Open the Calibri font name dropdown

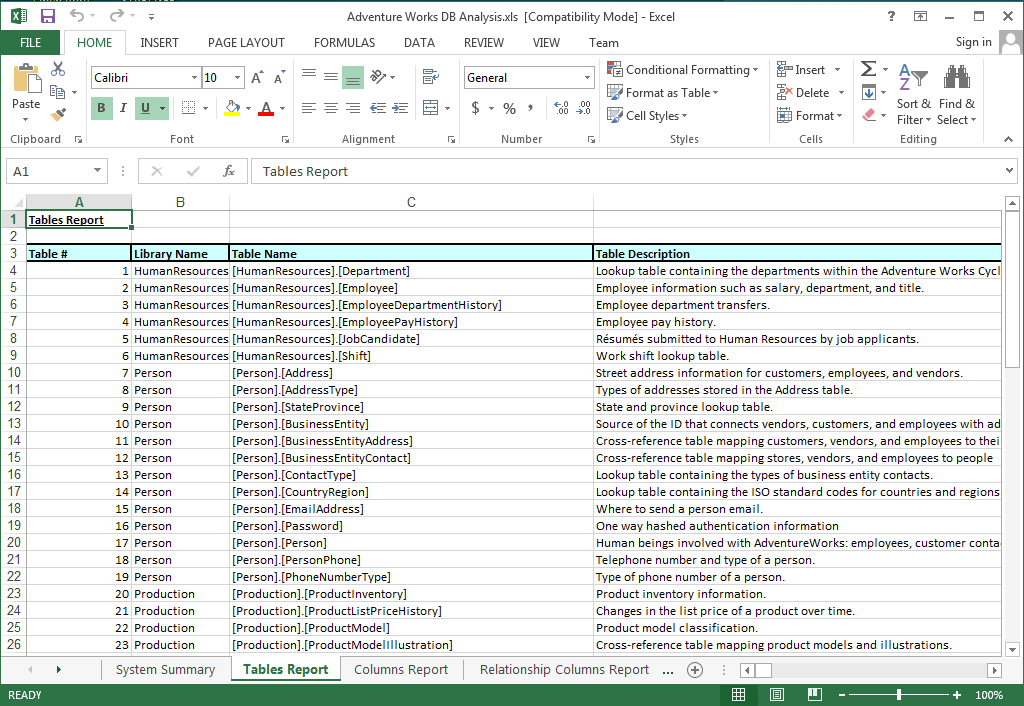194,78
